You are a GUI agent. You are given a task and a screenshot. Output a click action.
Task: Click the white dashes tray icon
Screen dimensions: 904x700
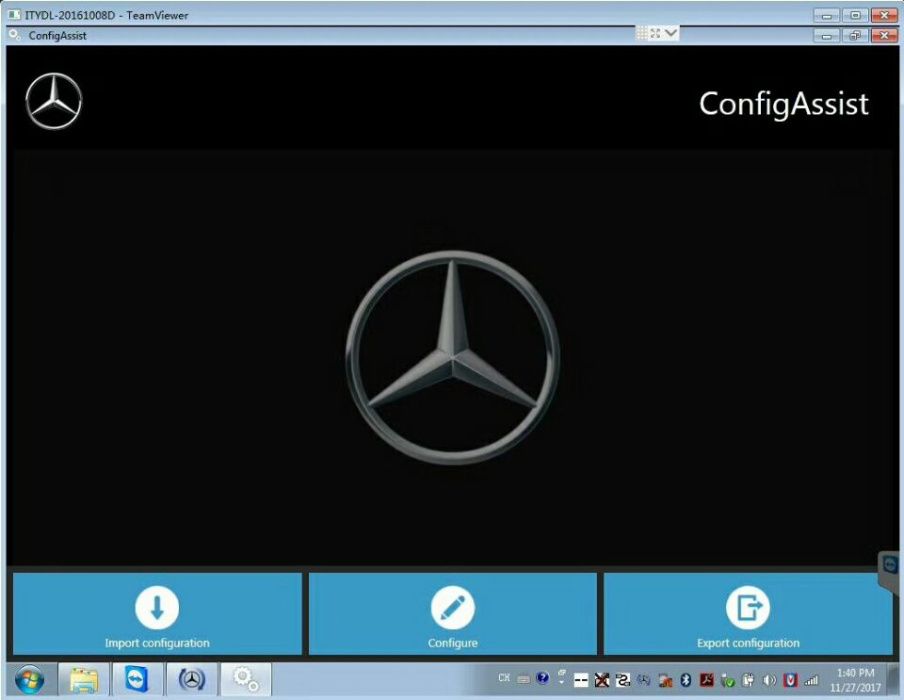coord(581,681)
